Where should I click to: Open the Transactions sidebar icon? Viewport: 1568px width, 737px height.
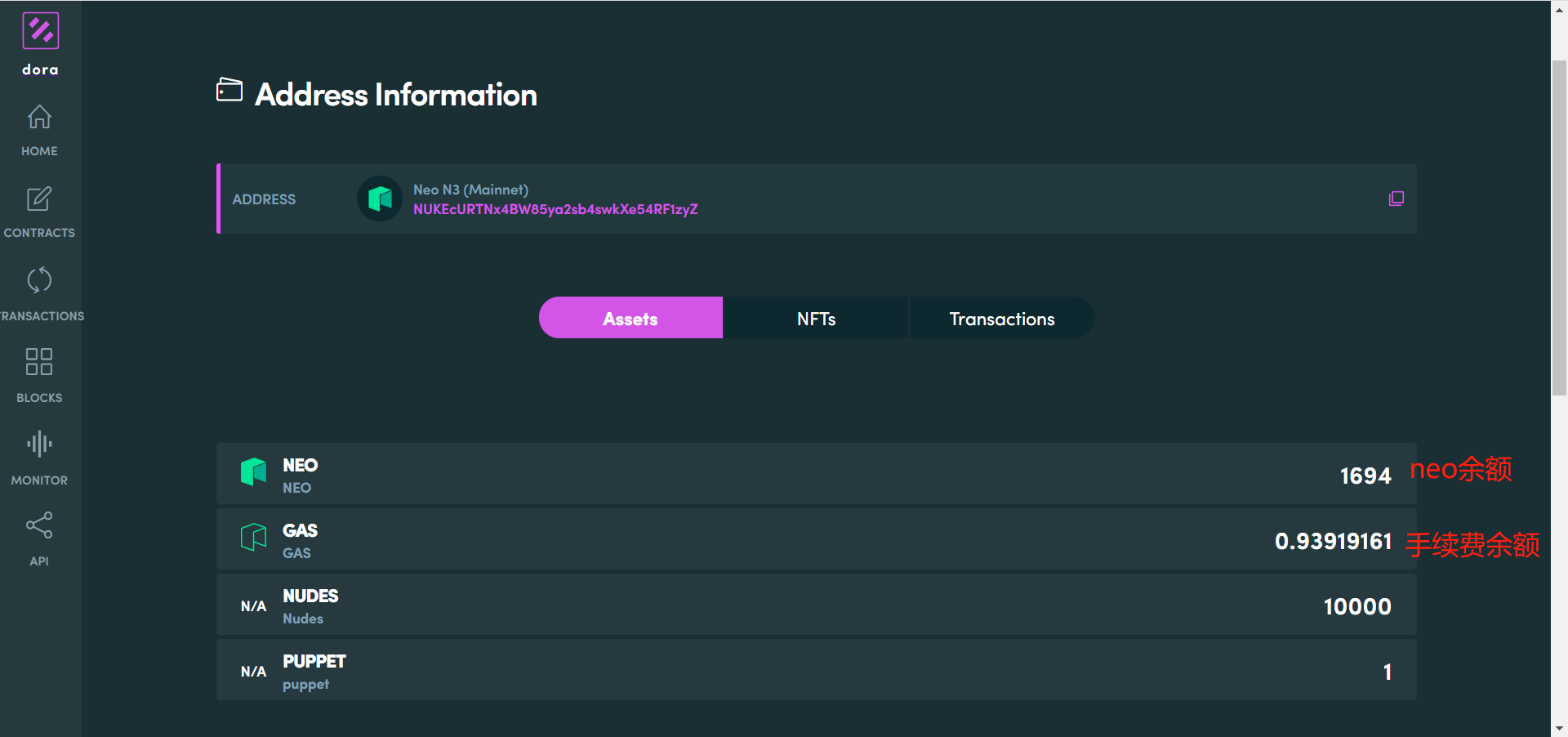[39, 293]
